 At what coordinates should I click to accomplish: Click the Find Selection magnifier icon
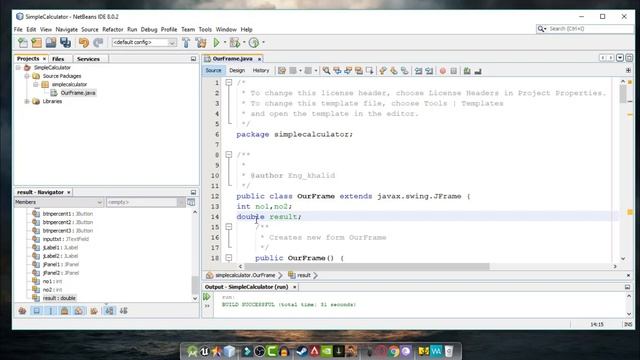point(326,71)
